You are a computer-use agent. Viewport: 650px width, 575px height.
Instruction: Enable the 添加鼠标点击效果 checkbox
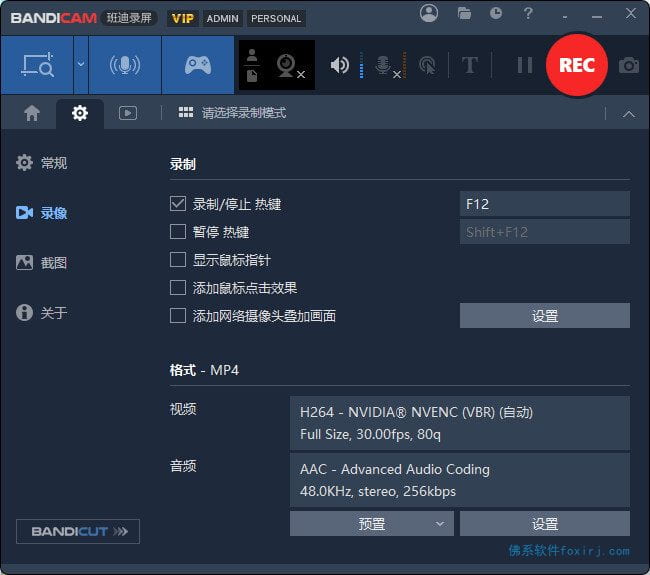[178, 287]
